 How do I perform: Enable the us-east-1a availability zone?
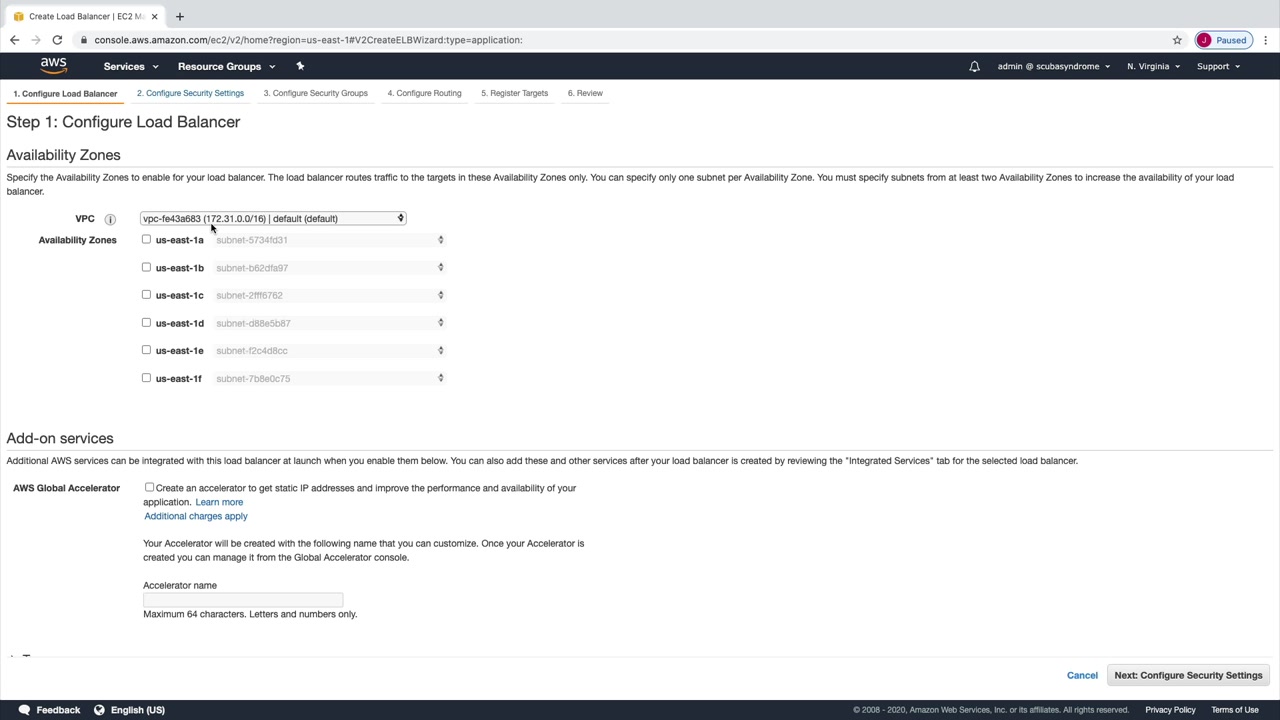point(146,240)
